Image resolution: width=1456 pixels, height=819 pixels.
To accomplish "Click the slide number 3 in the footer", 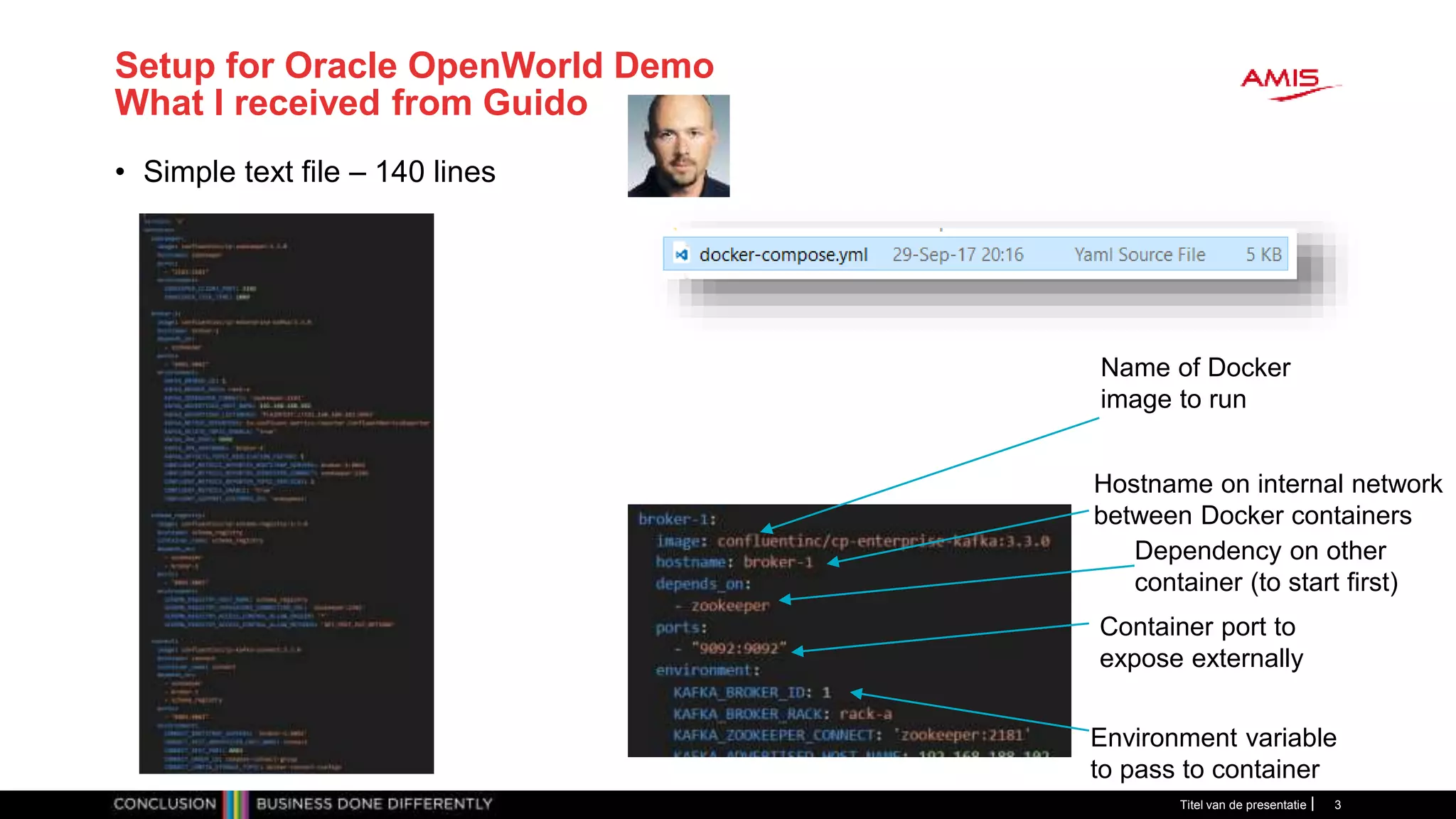I will [1337, 805].
